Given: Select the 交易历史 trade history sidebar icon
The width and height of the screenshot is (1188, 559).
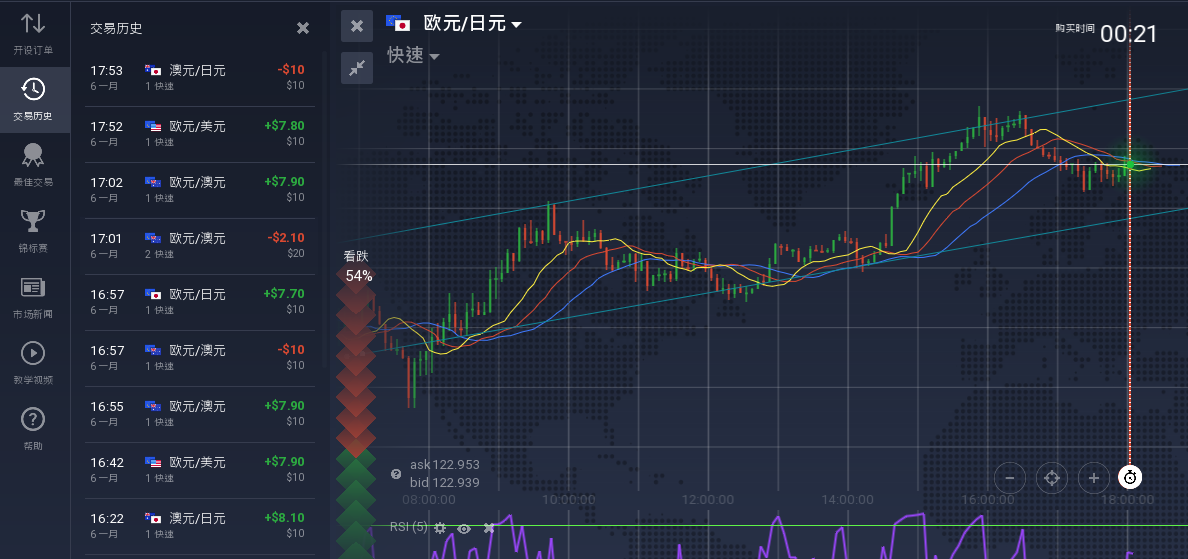Looking at the screenshot, I should tap(33, 99).
